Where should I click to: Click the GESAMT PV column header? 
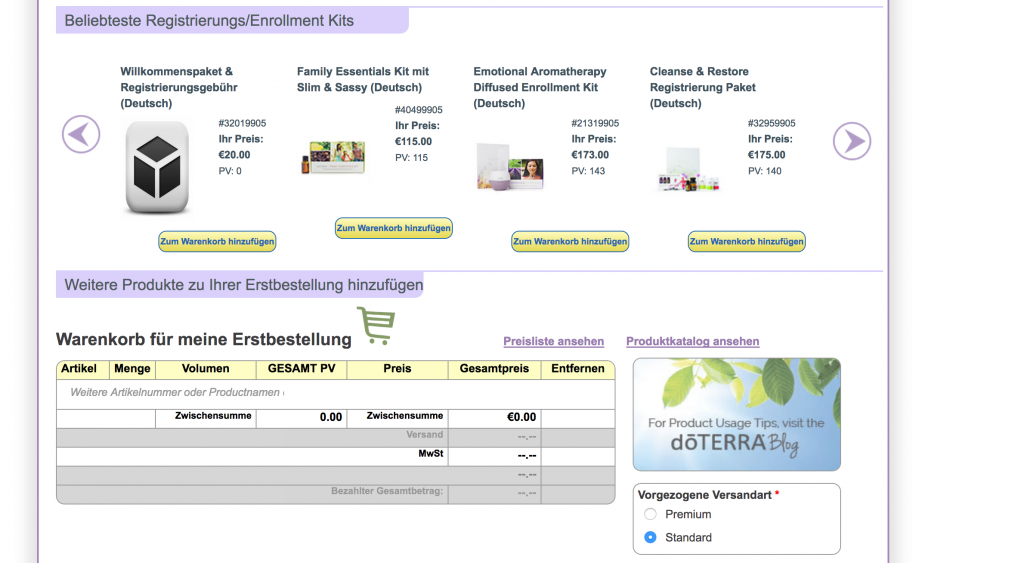tap(302, 369)
